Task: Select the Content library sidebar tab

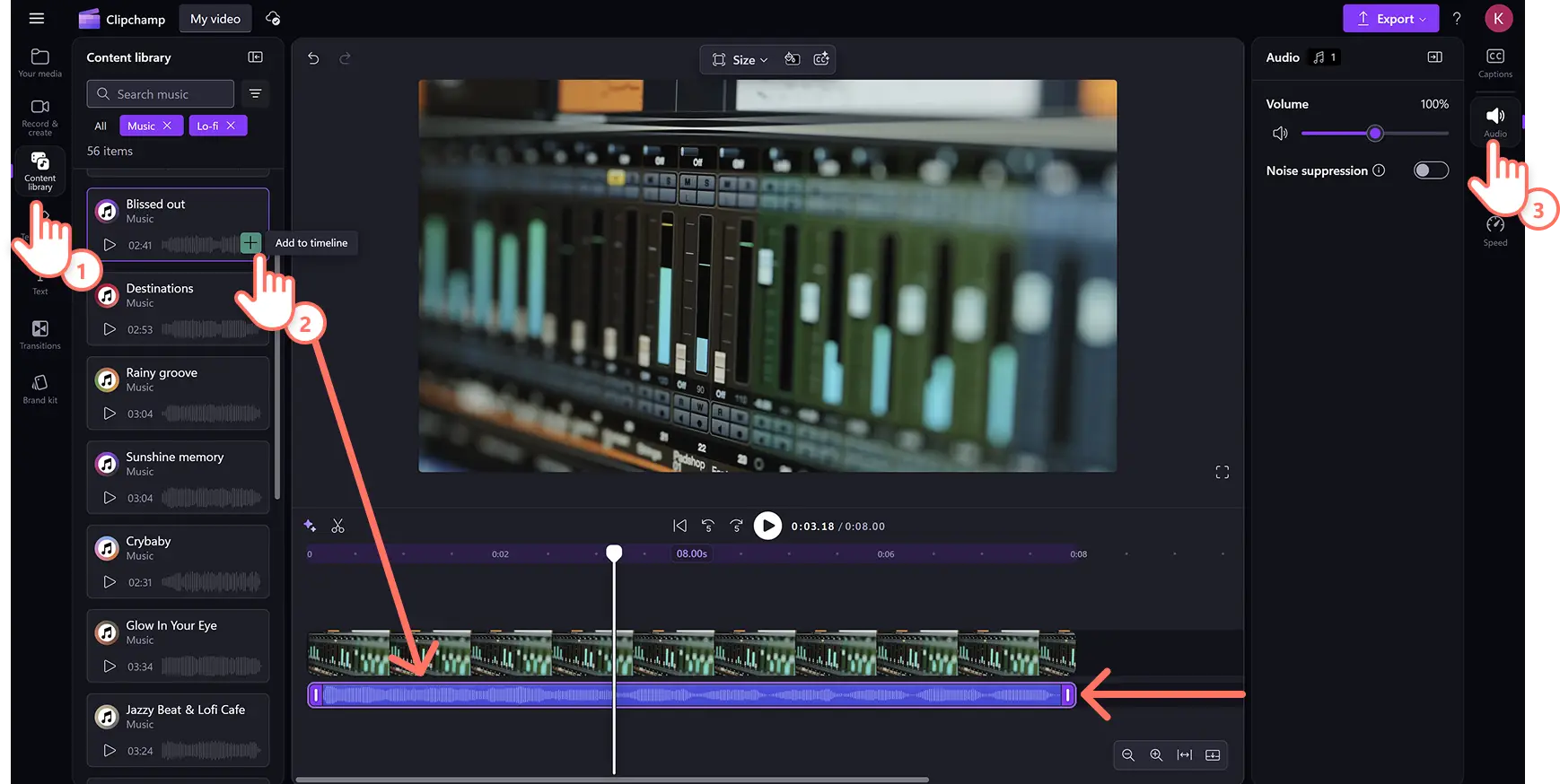Action: tap(39, 170)
